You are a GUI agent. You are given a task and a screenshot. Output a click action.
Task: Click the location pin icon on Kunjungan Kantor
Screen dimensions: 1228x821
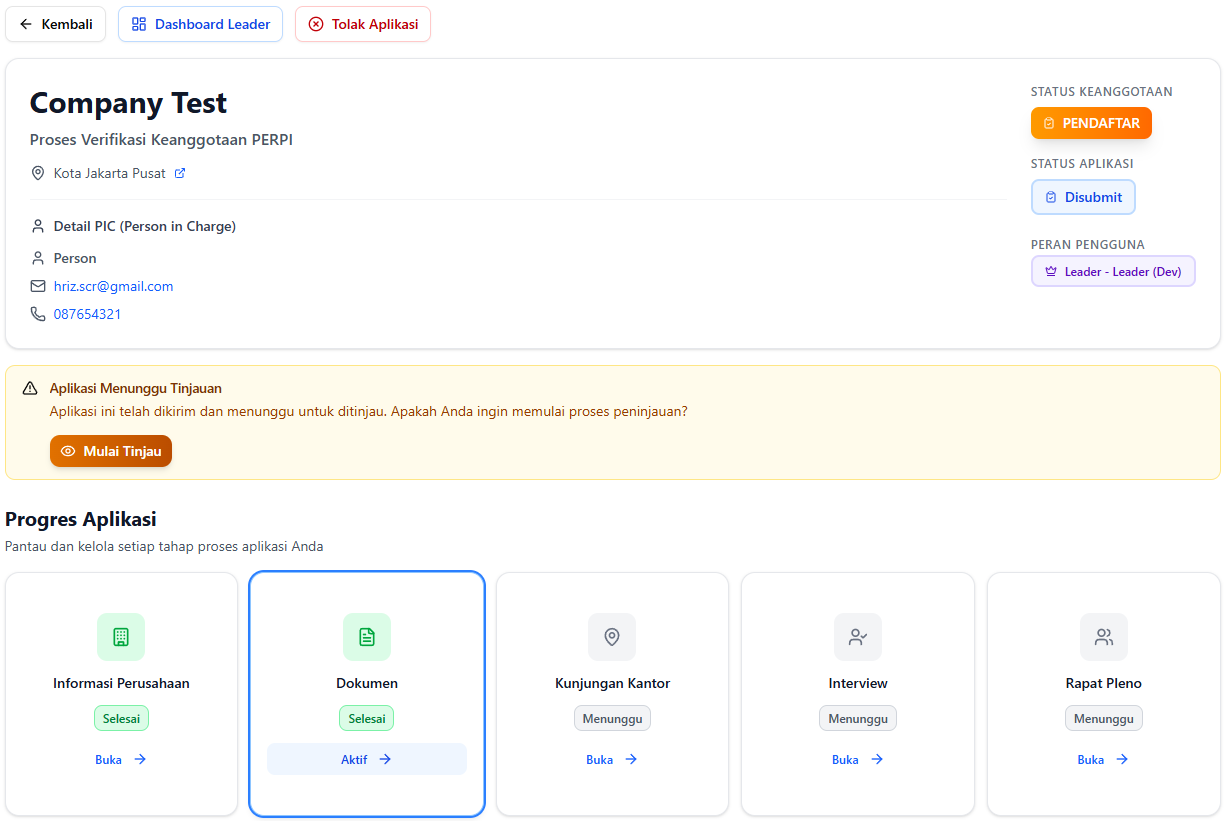pos(612,637)
